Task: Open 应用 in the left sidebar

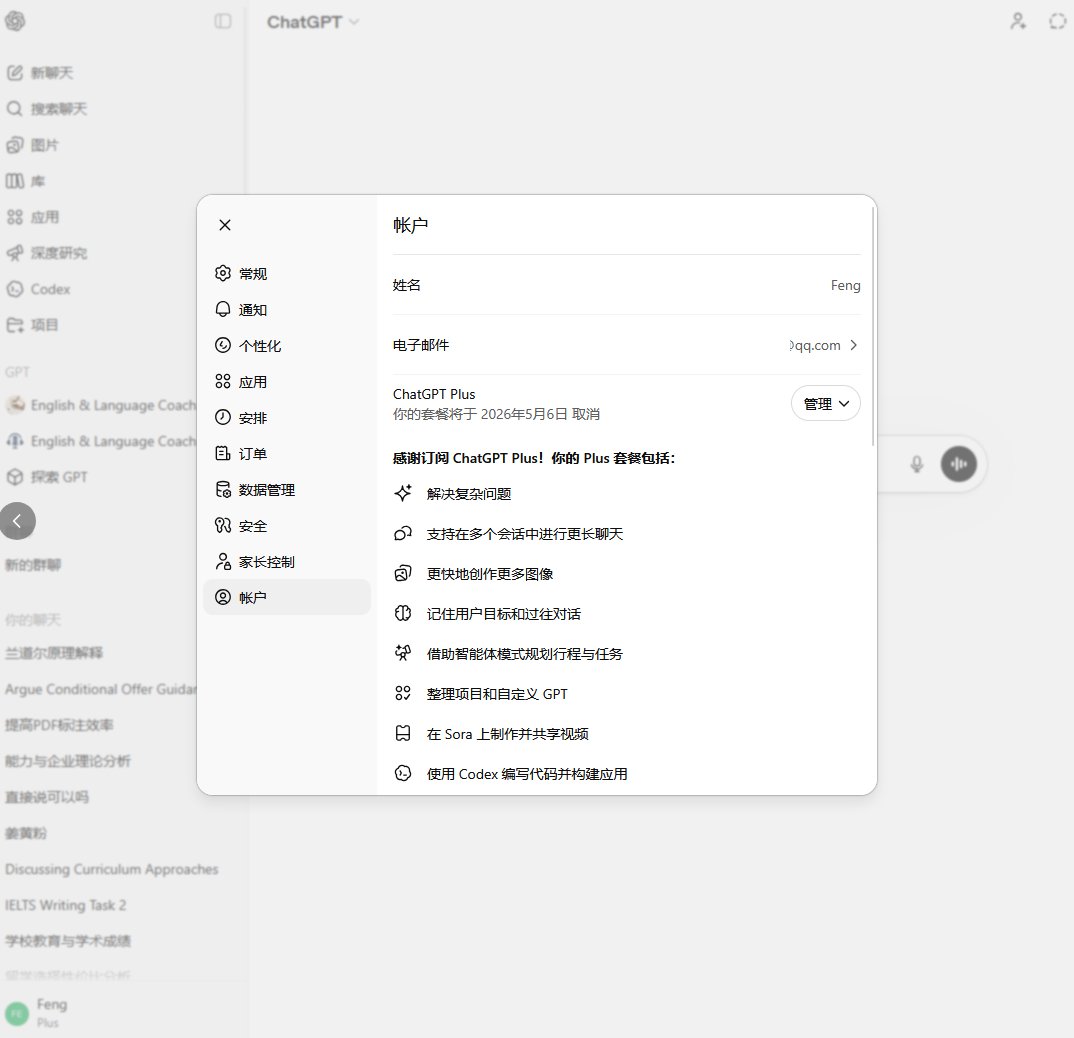Action: pyautogui.click(x=33, y=217)
